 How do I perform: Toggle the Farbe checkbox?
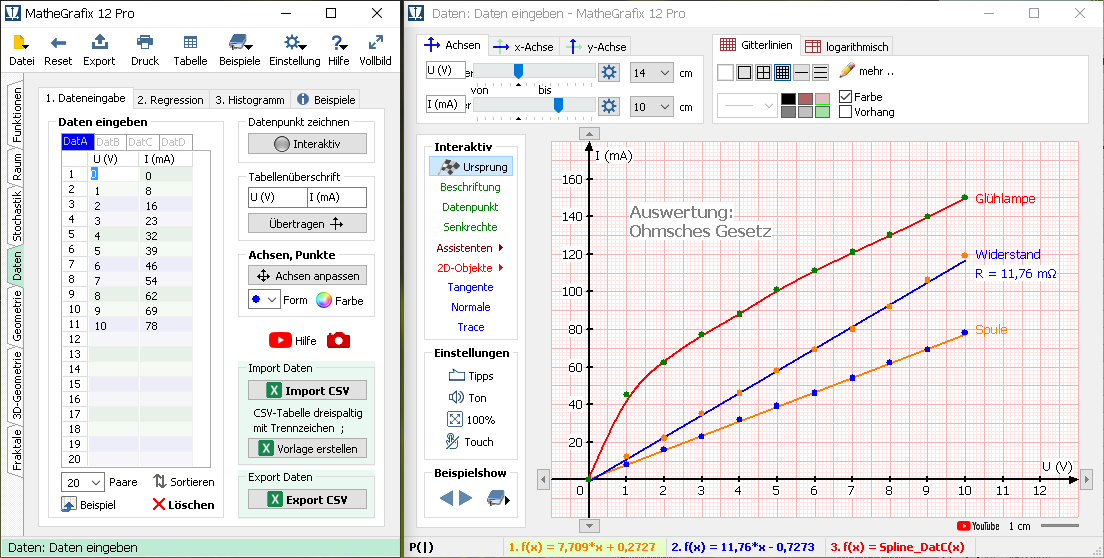tap(846, 97)
